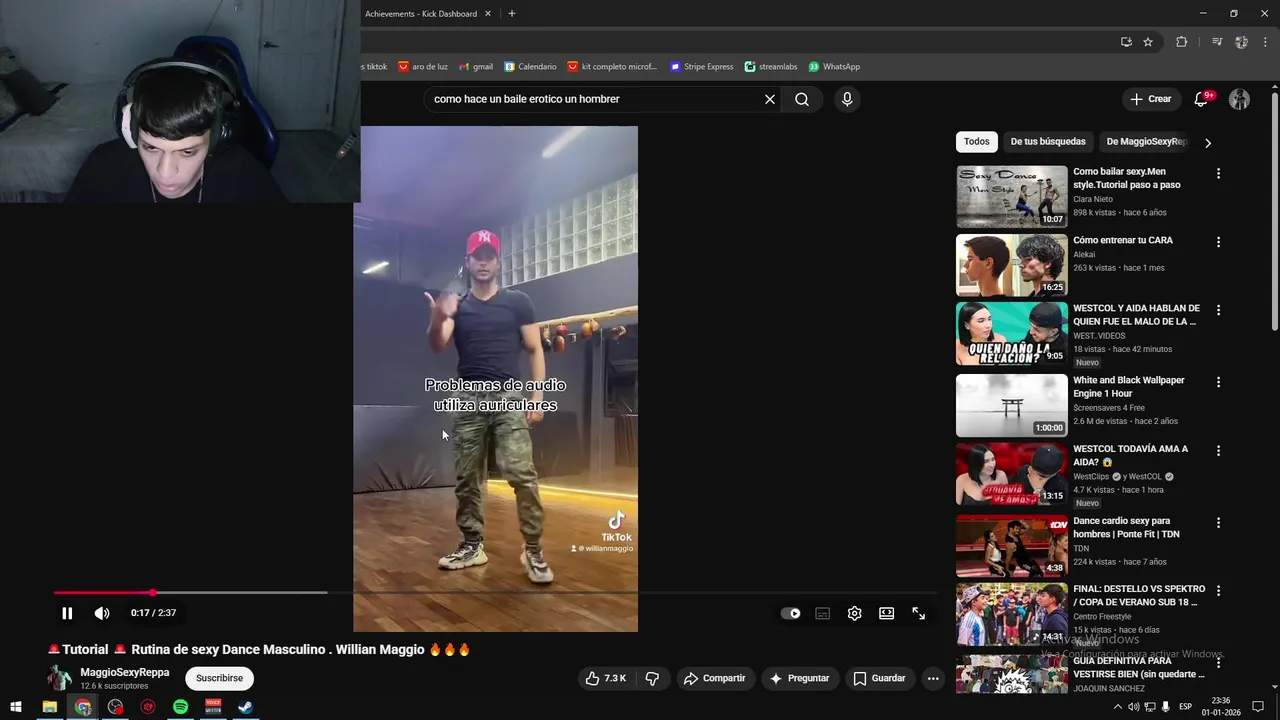Select the Todos filter chip
Image resolution: width=1280 pixels, height=720 pixels.
(977, 141)
